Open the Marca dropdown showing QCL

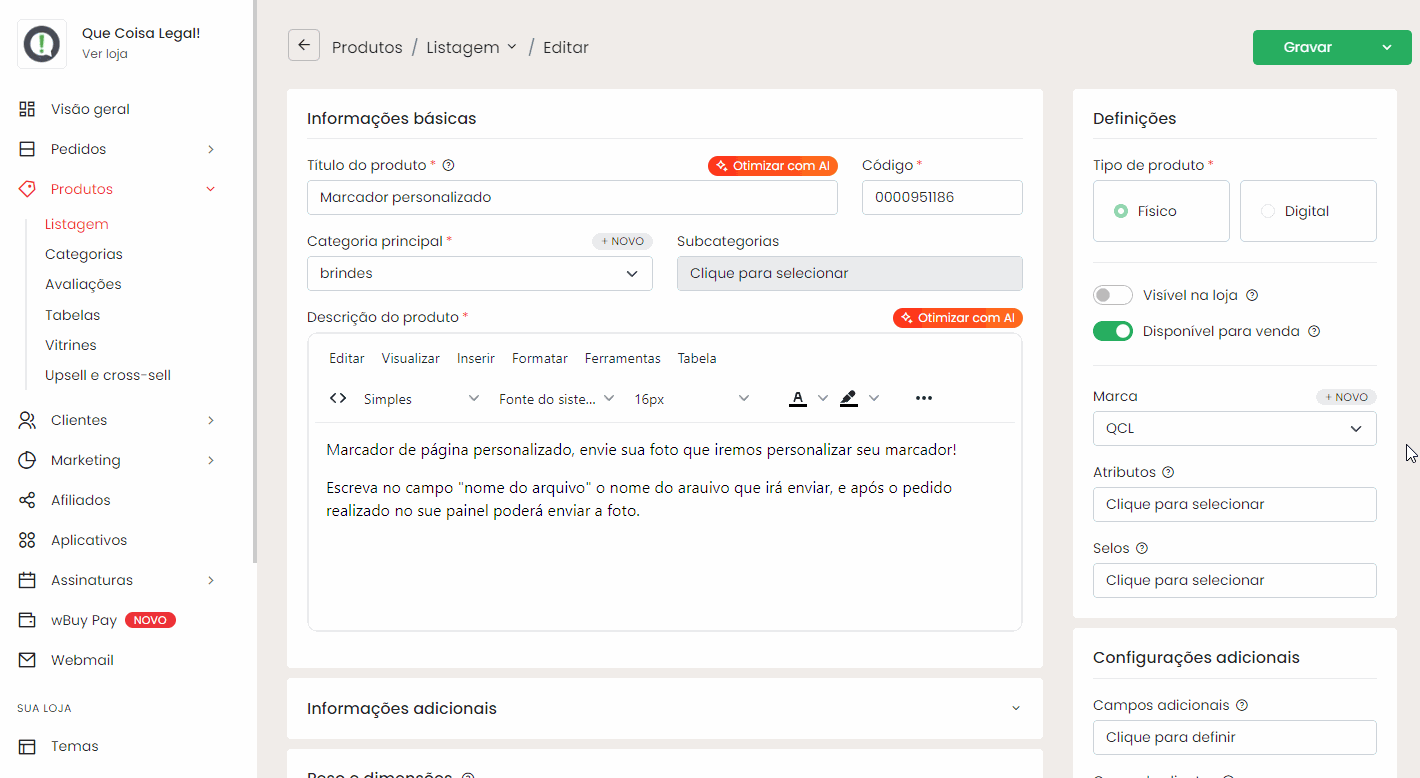pyautogui.click(x=1234, y=428)
